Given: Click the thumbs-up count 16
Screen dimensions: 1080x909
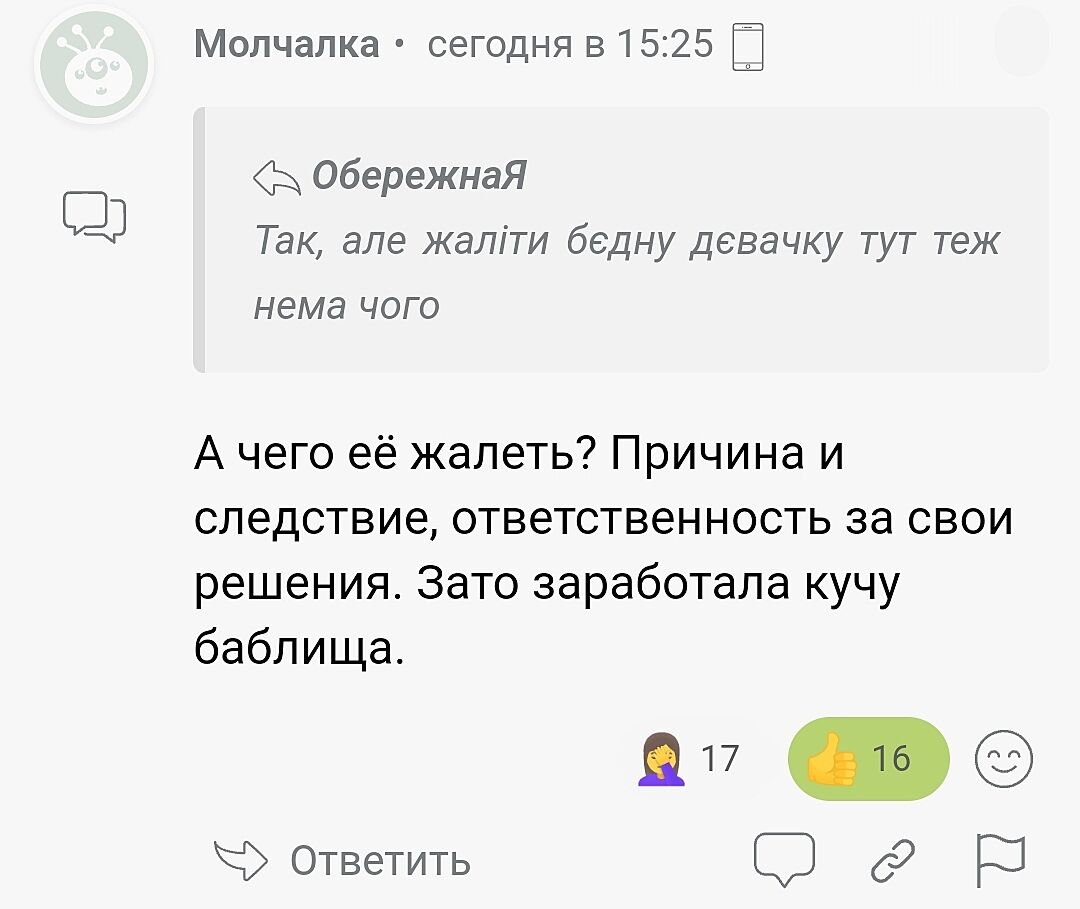Looking at the screenshot, I should click(x=892, y=760).
